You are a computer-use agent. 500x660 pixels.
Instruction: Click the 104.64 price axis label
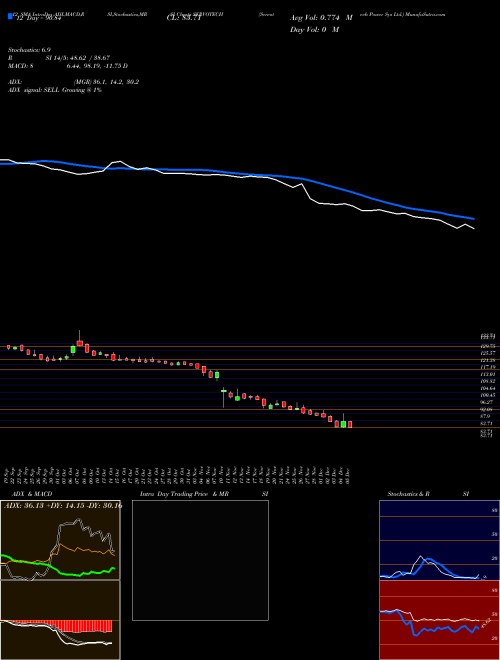coord(489,388)
